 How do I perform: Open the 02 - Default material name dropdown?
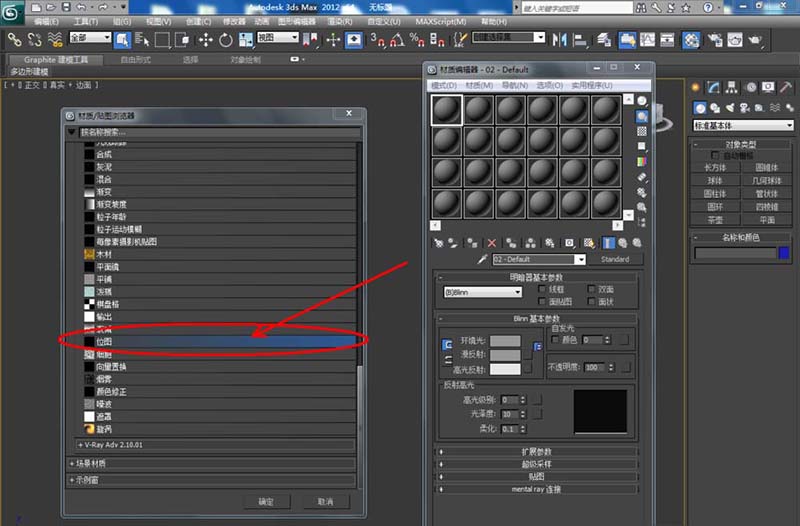click(x=538, y=259)
